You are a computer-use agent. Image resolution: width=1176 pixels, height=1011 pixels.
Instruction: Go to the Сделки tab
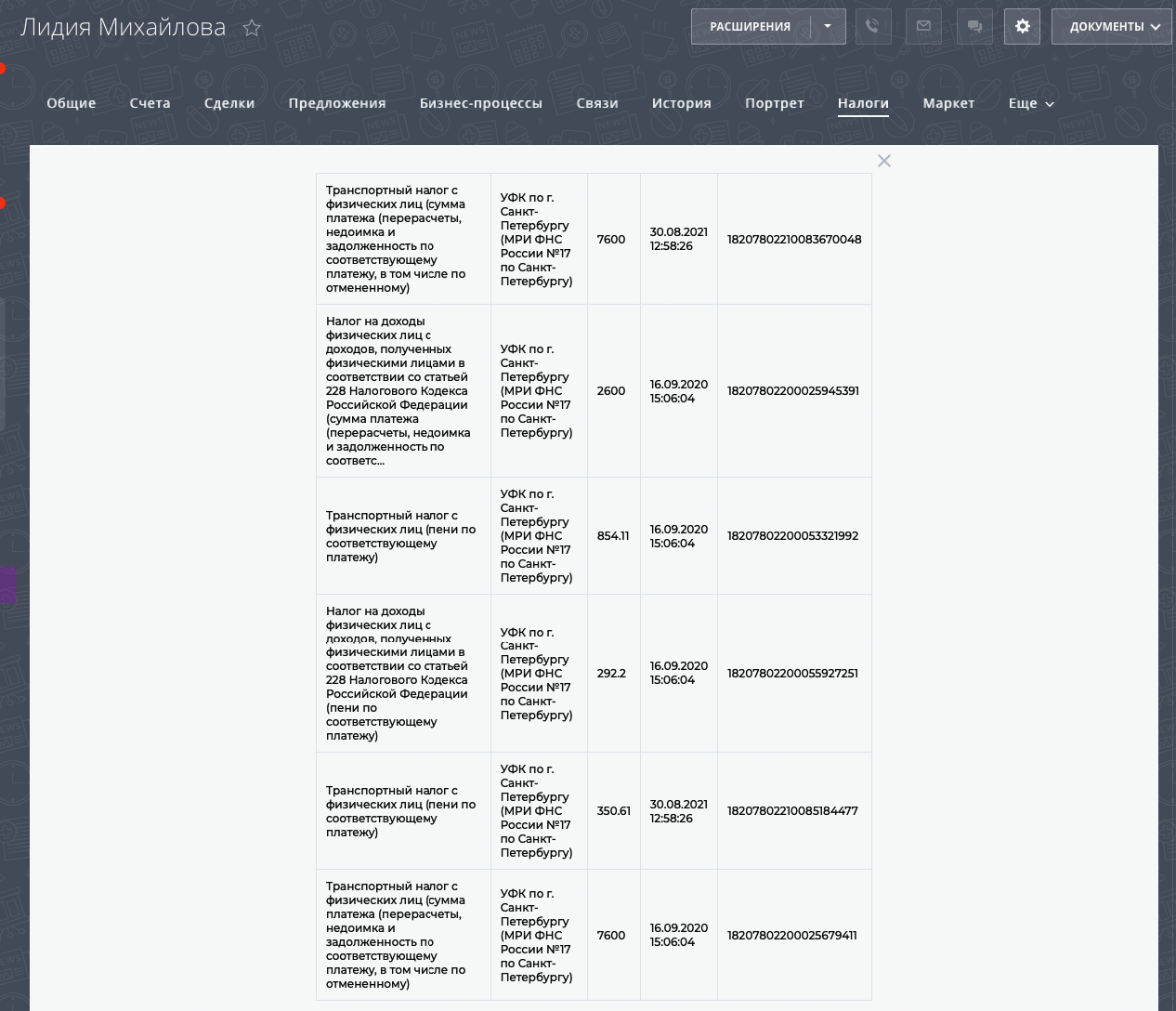tap(229, 103)
